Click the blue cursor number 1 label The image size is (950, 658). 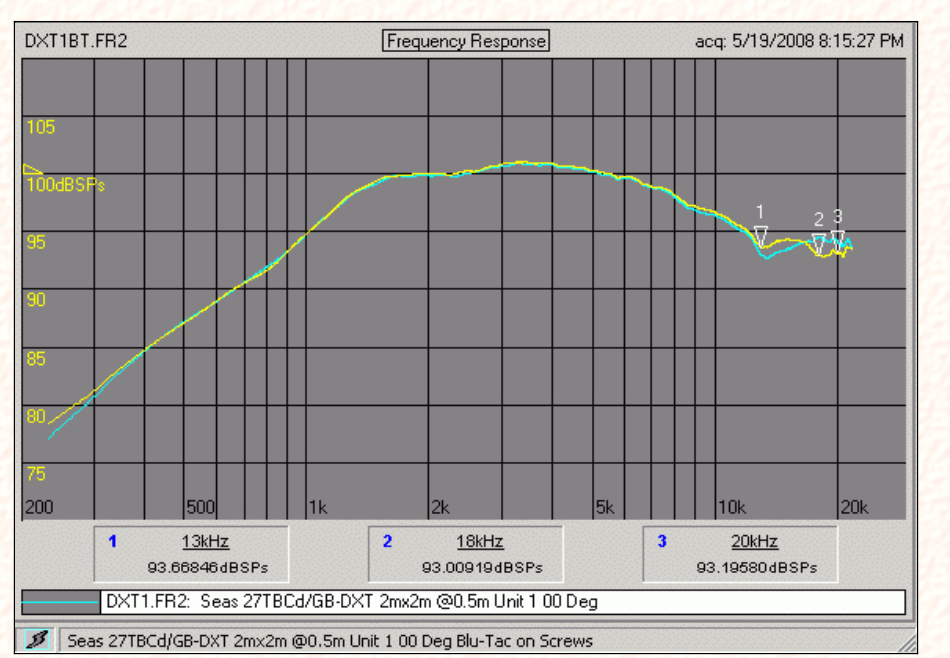pos(113,541)
